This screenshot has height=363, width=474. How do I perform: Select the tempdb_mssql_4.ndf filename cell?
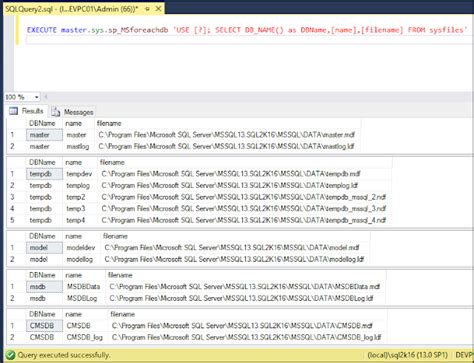tap(244, 220)
